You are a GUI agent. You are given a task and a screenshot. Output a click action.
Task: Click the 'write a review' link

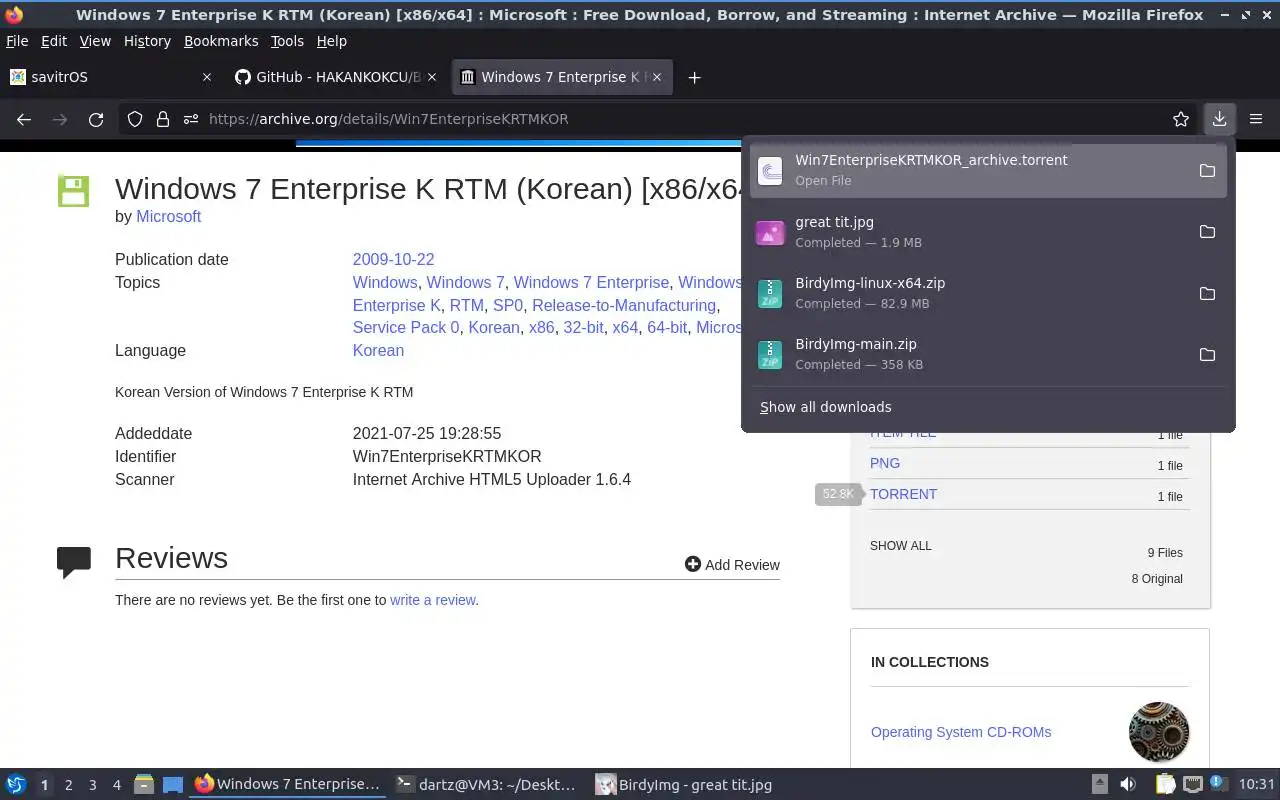tap(432, 600)
